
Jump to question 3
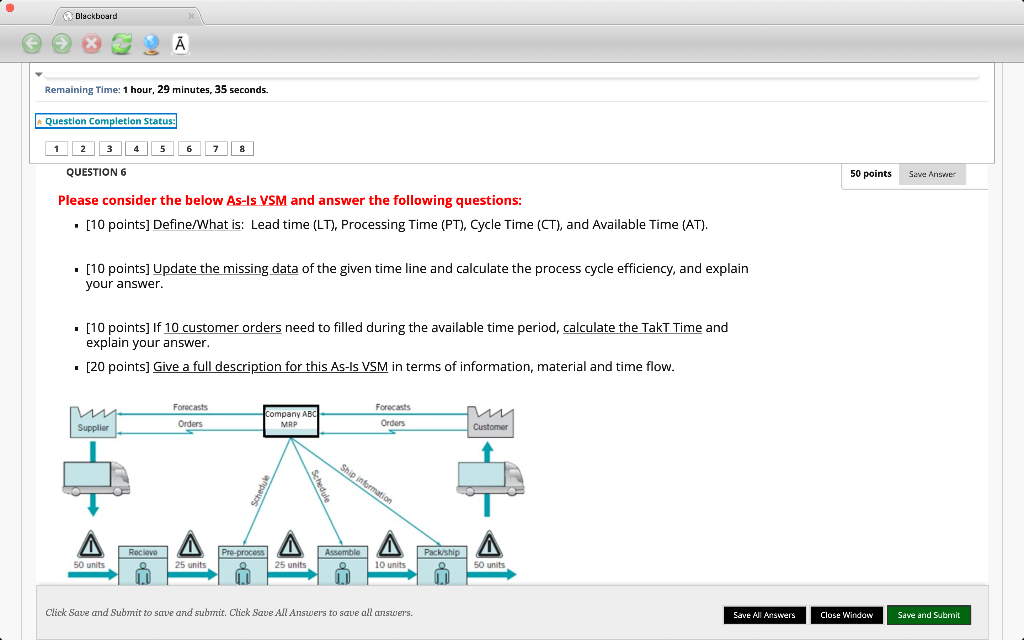110,149
